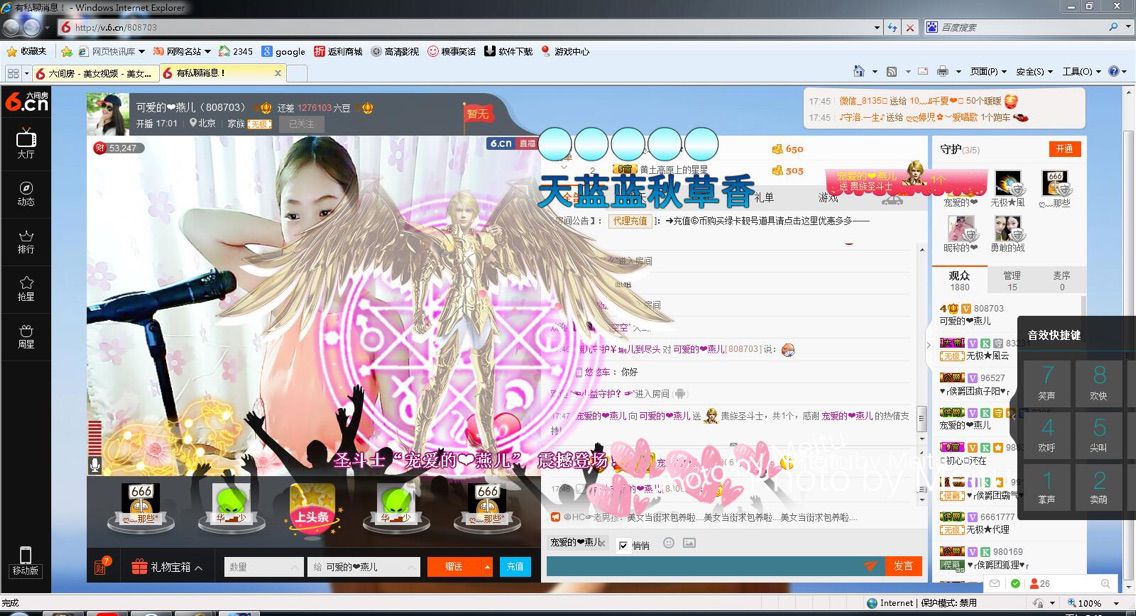1136x616 pixels.
Task: Click the chat message input field
Action: [x=704, y=566]
